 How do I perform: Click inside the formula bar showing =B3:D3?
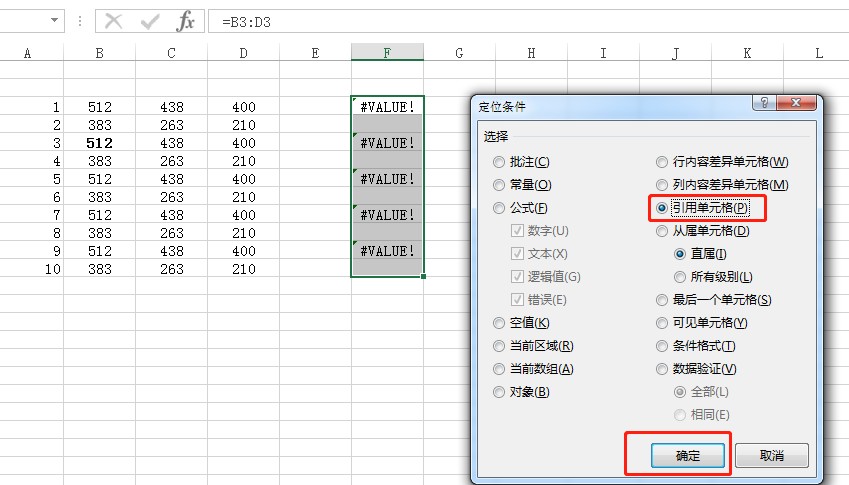click(x=528, y=22)
